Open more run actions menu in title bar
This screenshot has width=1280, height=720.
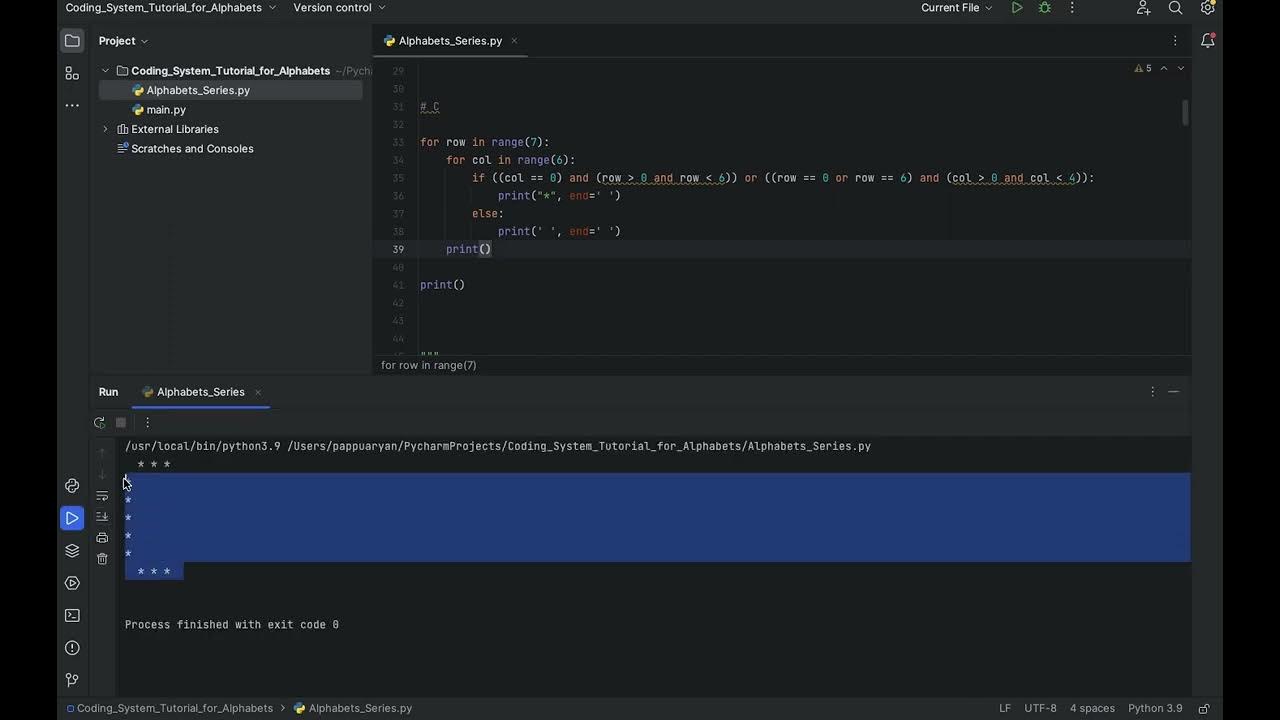1072,8
